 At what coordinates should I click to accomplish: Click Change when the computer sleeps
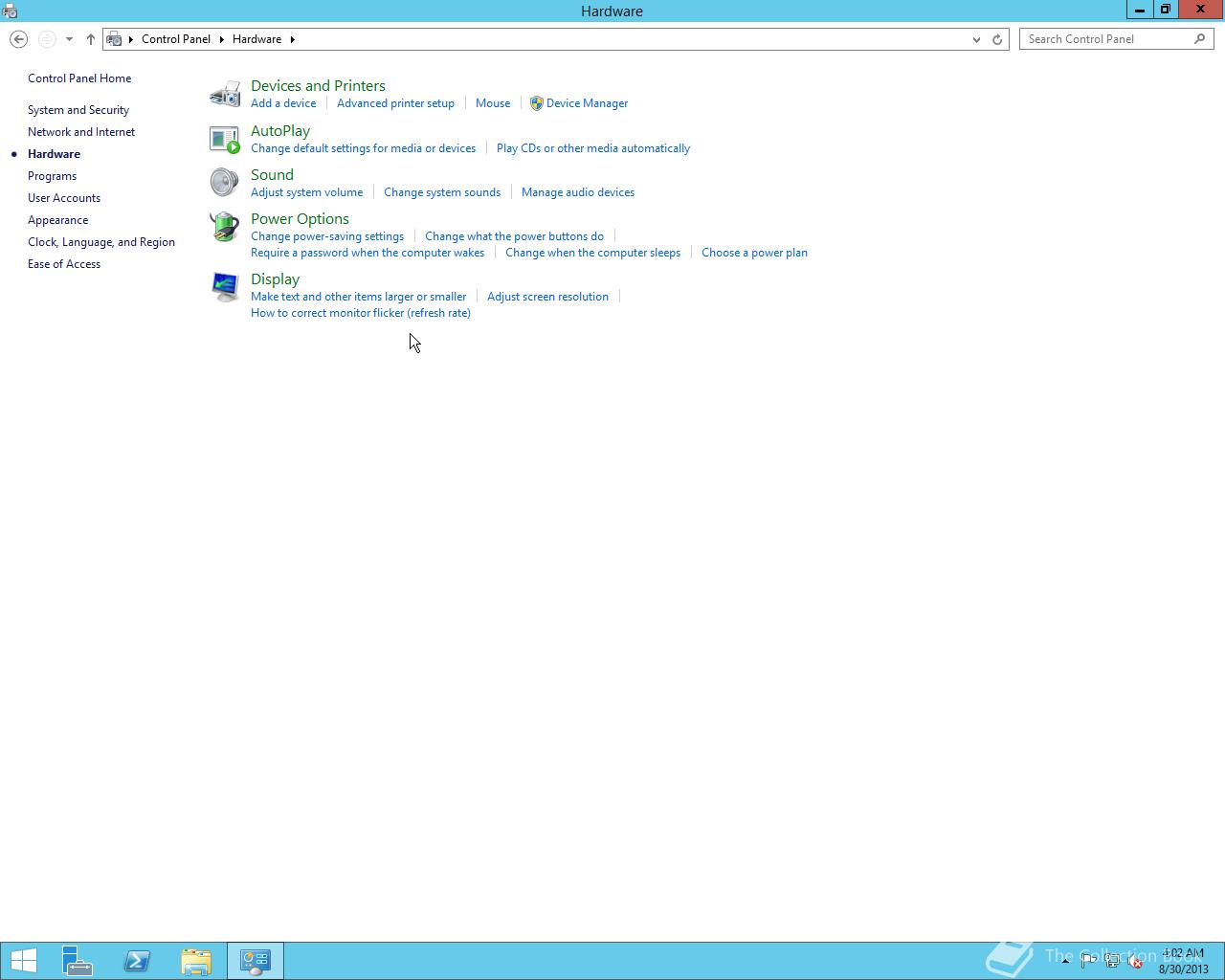point(592,253)
